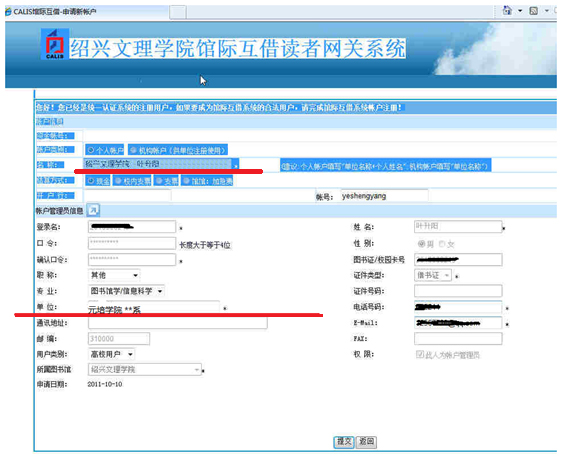Click the account name field containing 绍兴文理学院
The image size is (562, 458).
pyautogui.click(x=158, y=164)
